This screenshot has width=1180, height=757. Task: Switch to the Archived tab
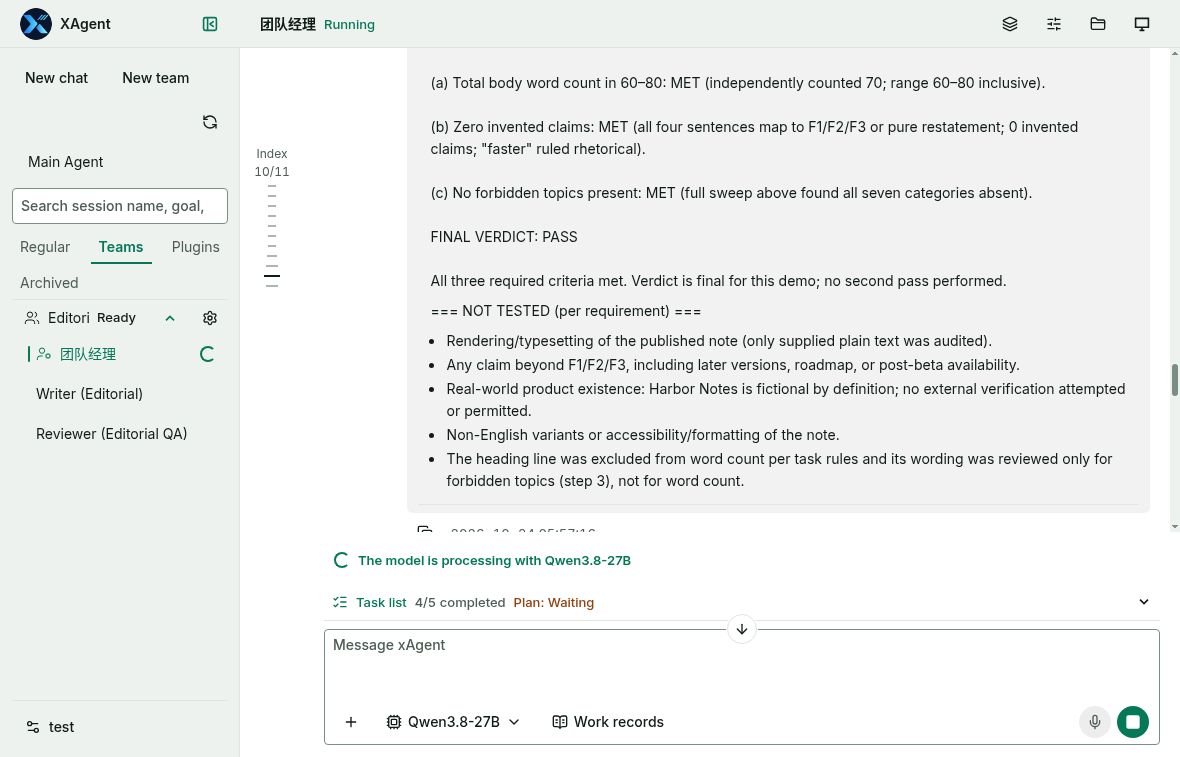coord(49,283)
